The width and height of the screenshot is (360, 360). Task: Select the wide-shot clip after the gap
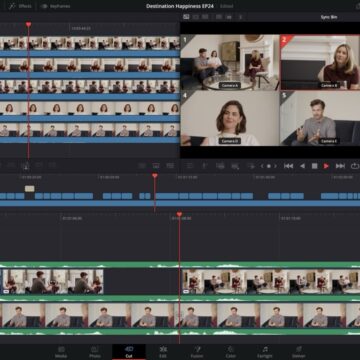coord(271,282)
